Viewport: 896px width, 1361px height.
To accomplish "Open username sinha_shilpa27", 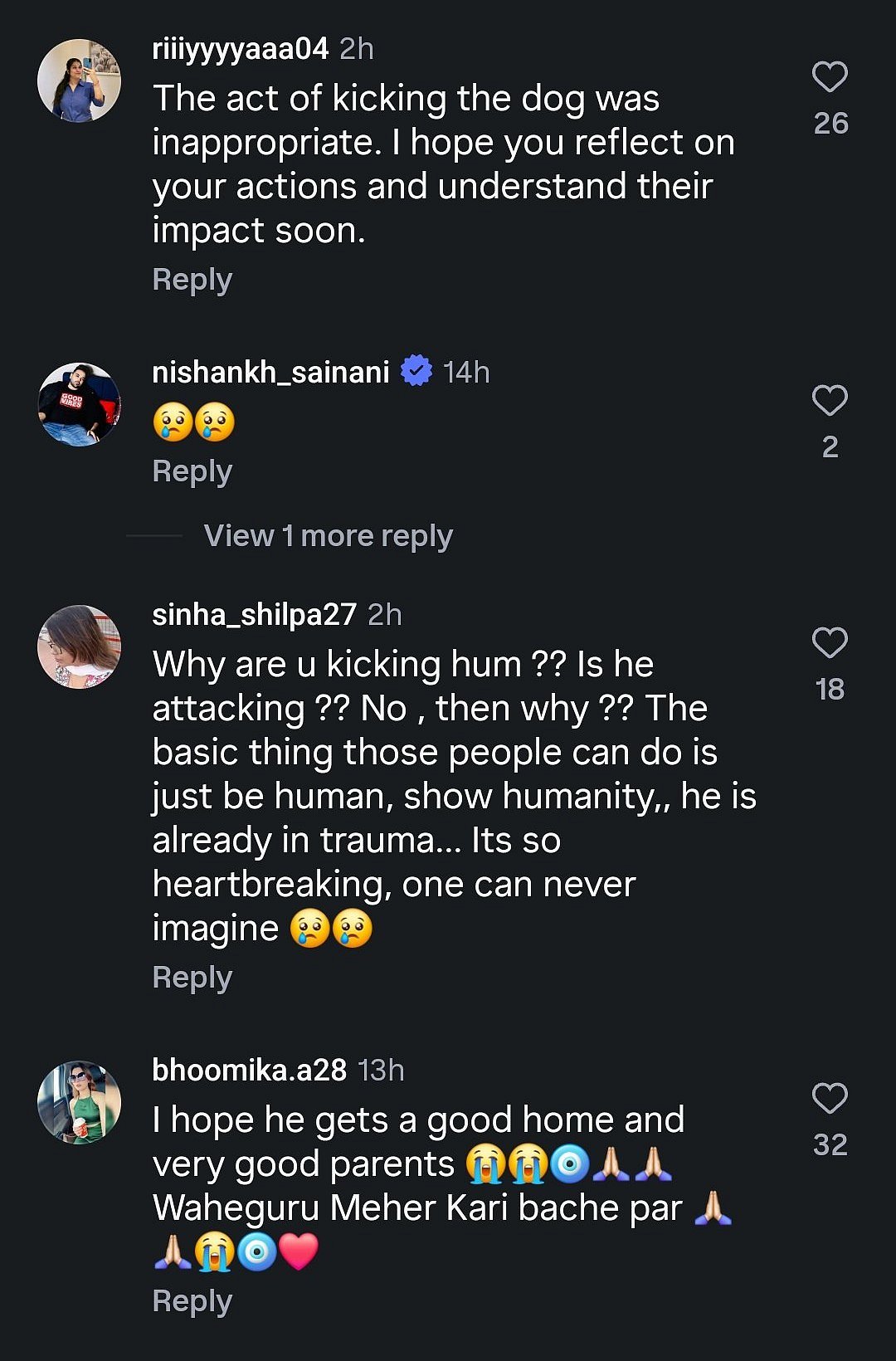I will (x=254, y=615).
